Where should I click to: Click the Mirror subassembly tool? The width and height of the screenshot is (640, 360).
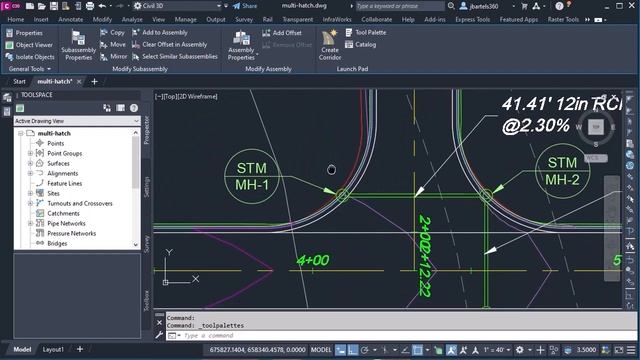[114, 57]
